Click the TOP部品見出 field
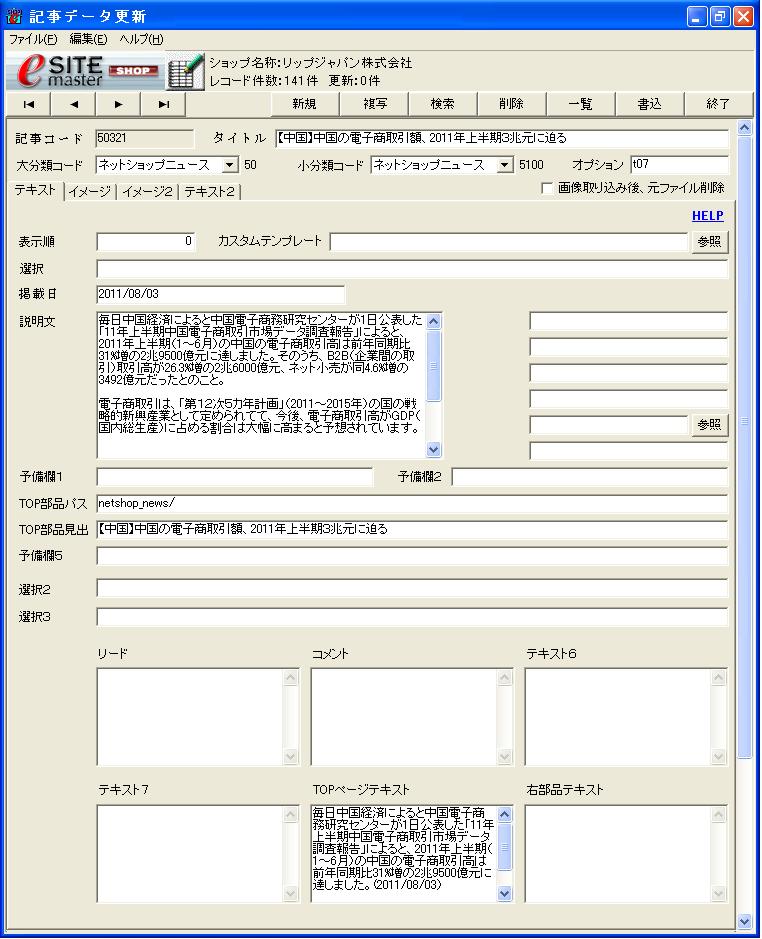 [x=412, y=529]
